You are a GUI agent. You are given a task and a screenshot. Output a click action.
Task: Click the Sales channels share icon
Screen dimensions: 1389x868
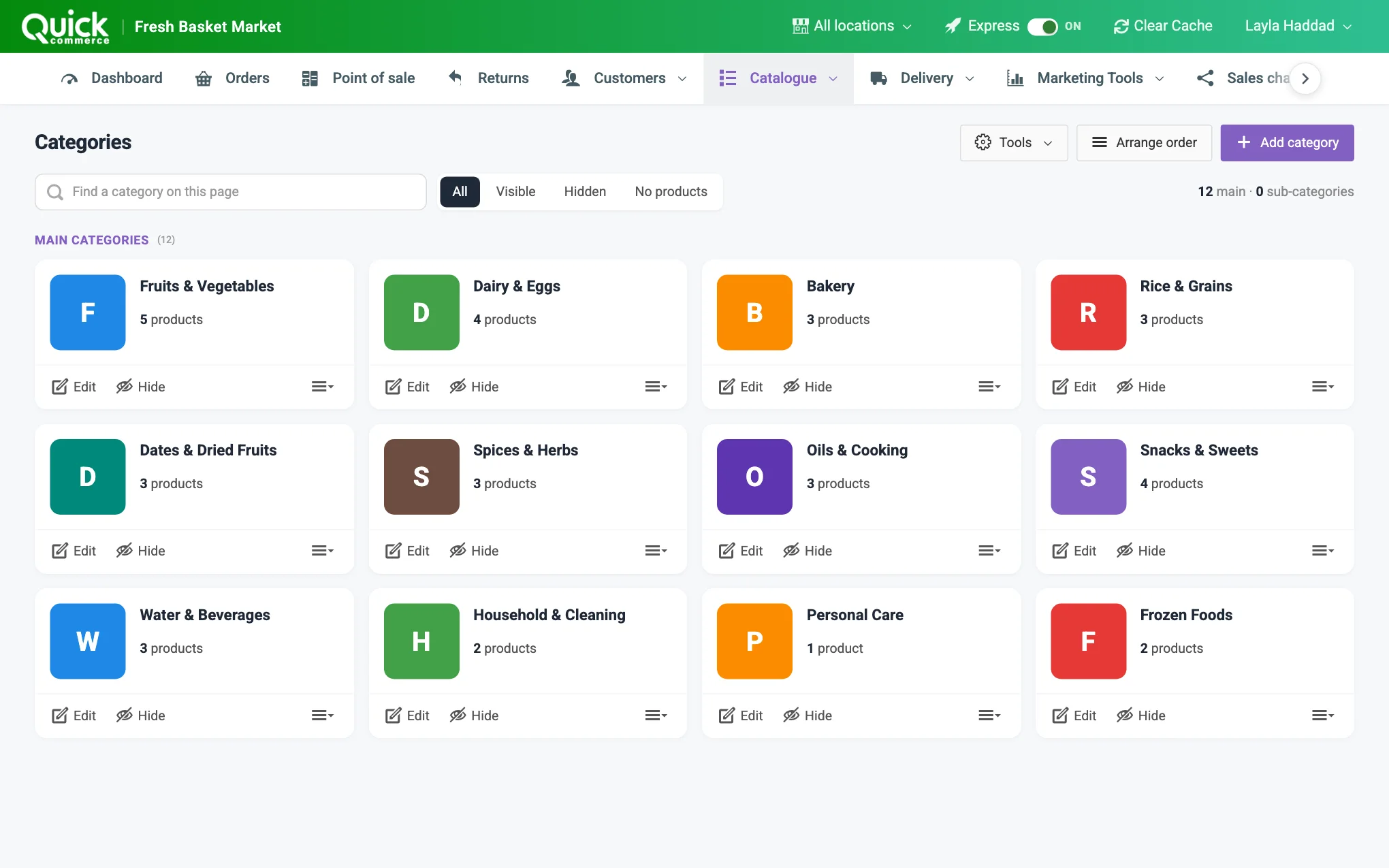[1205, 78]
